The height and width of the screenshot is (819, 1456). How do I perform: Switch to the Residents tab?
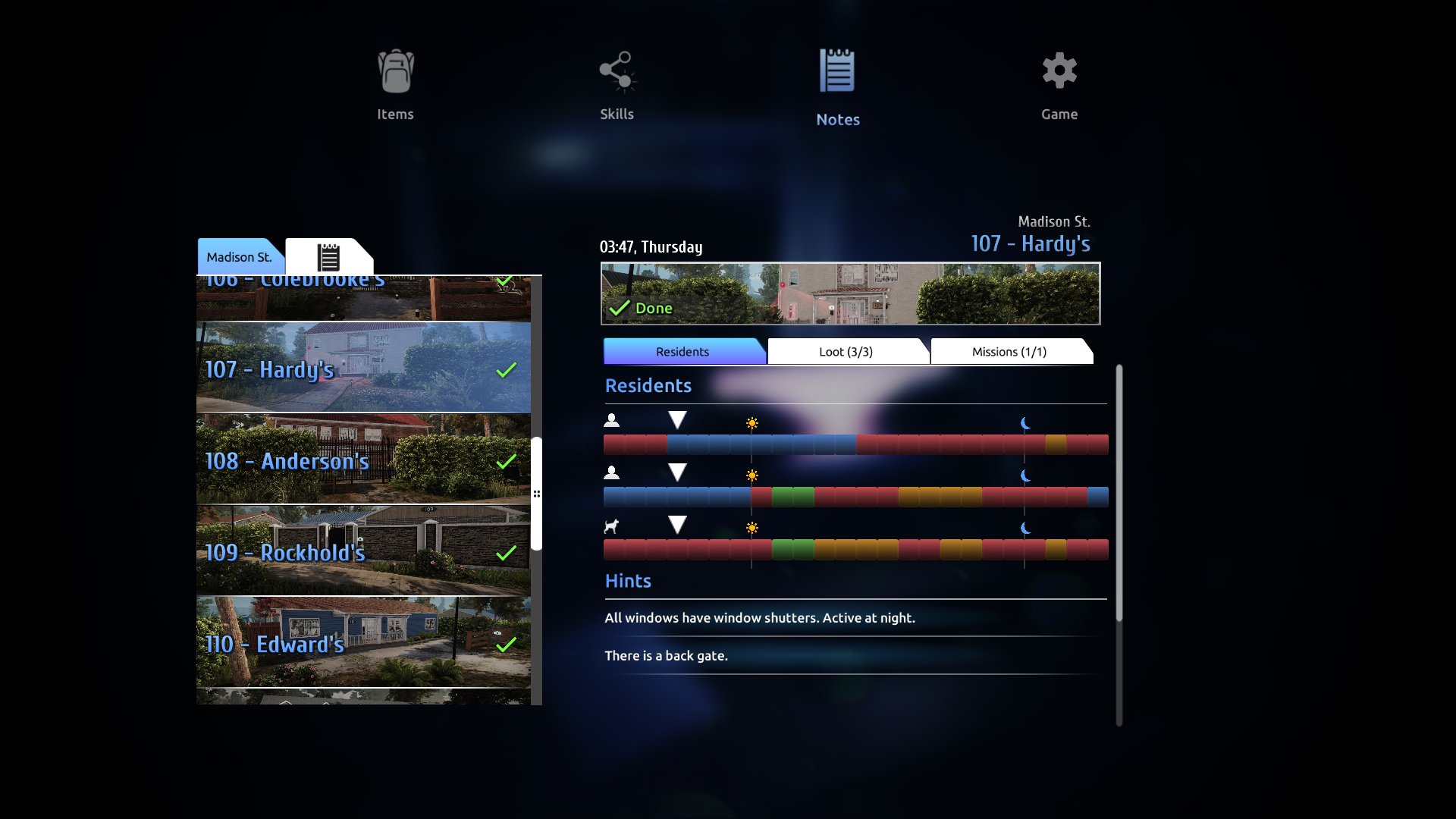coord(682,351)
